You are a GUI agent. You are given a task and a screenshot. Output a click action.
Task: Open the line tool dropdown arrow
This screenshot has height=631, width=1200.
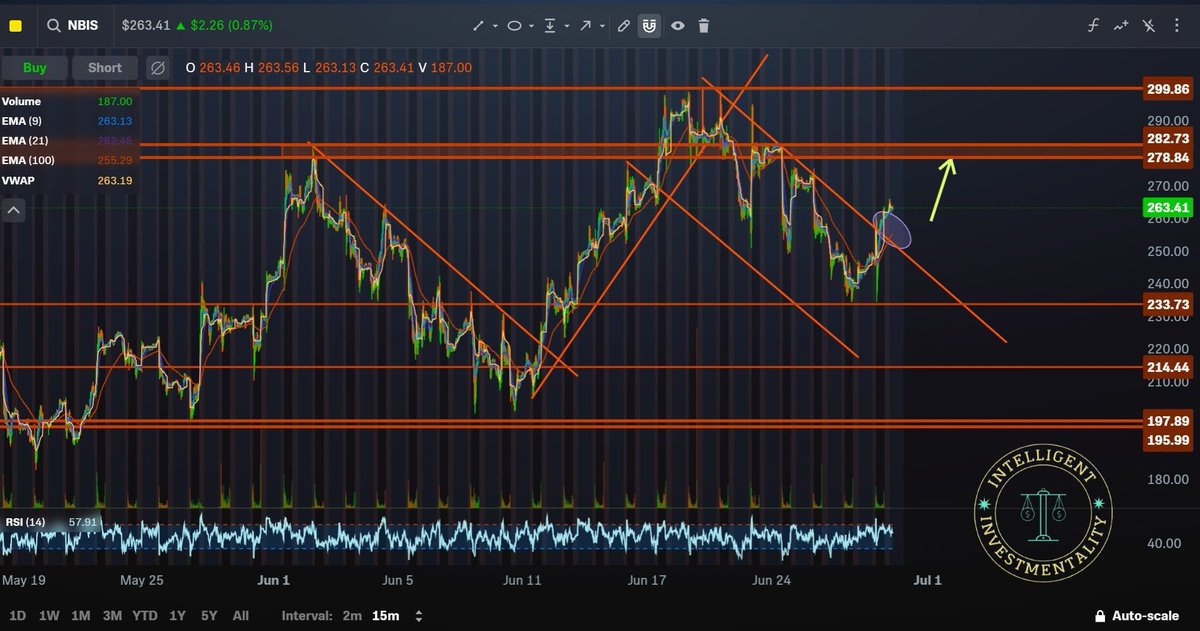coord(496,26)
